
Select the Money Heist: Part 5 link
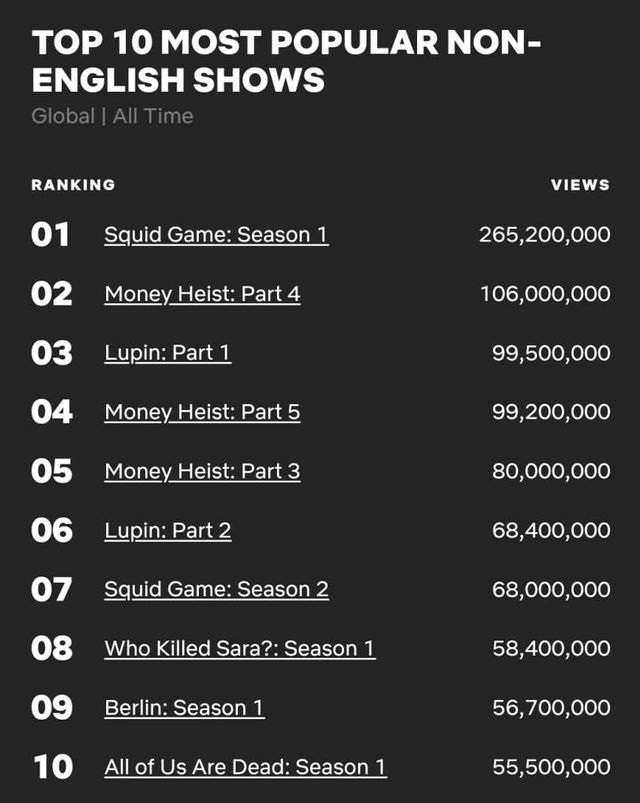pos(202,412)
